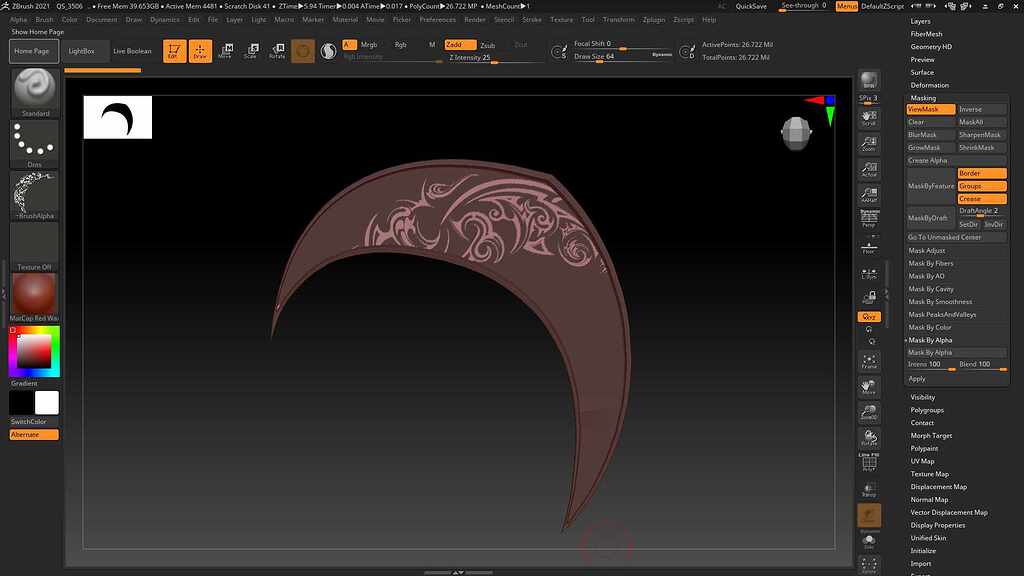Activate the Scale mode icon
Image resolution: width=1024 pixels, height=576 pixels.
pyautogui.click(x=251, y=50)
